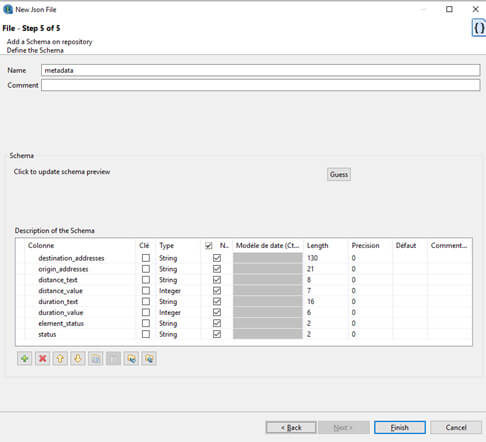Select the duration_text column name
The width and height of the screenshot is (486, 442).
58,301
